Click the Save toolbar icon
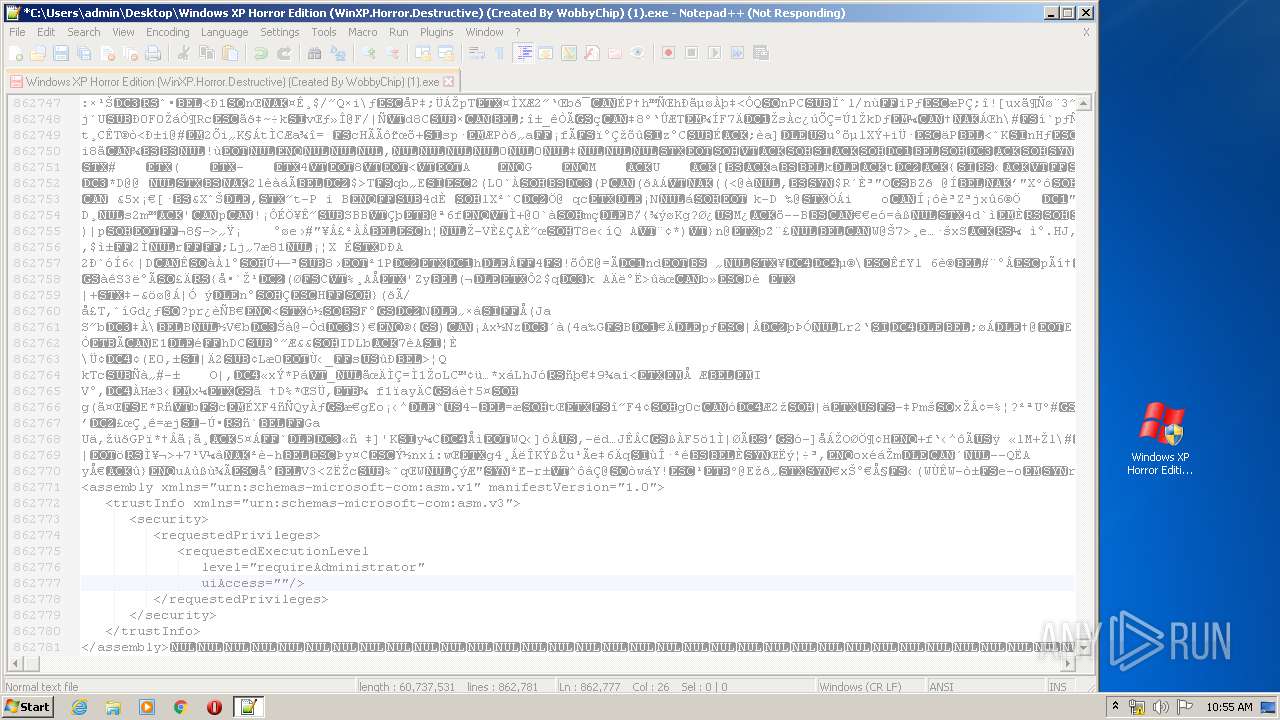Viewport: 1280px width, 720px height. pyautogui.click(x=61, y=53)
